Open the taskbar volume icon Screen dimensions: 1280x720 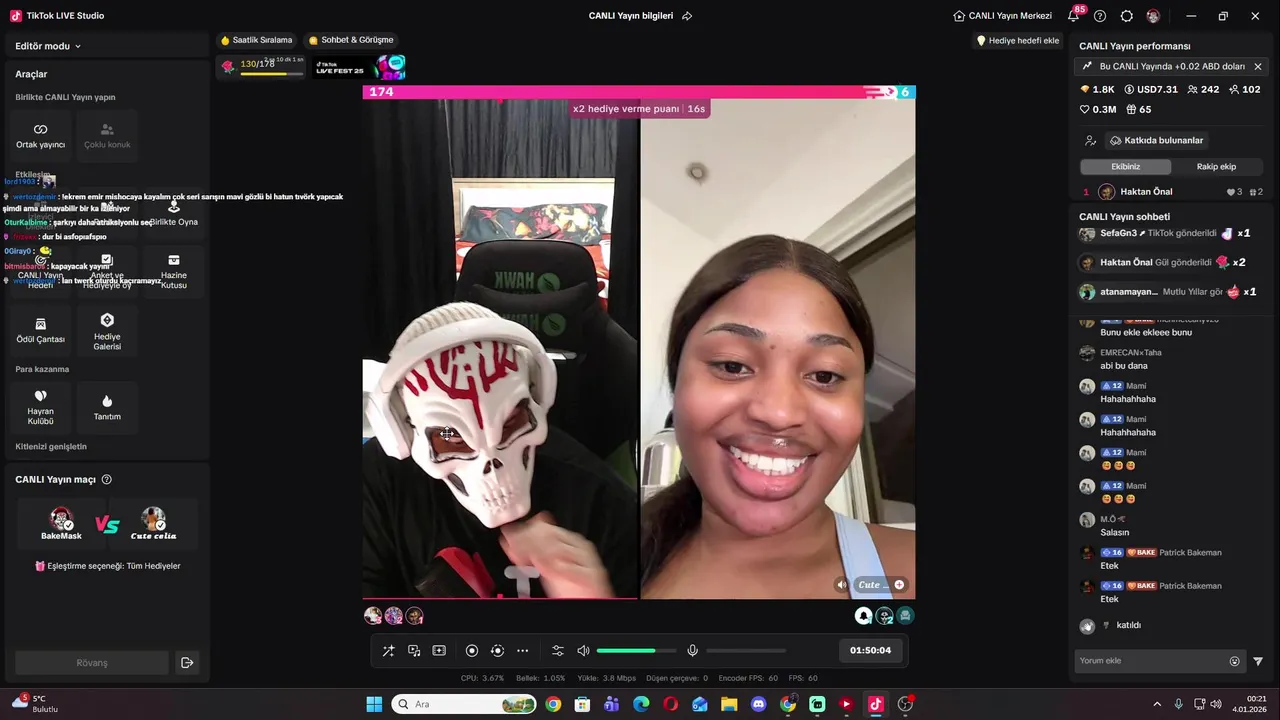1216,704
